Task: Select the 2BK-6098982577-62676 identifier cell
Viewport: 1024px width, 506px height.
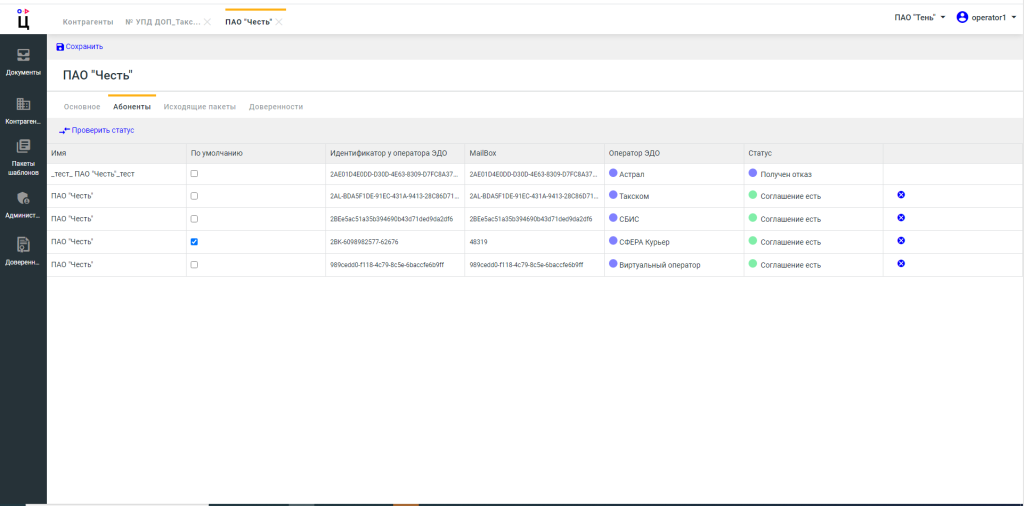Action: click(x=395, y=242)
